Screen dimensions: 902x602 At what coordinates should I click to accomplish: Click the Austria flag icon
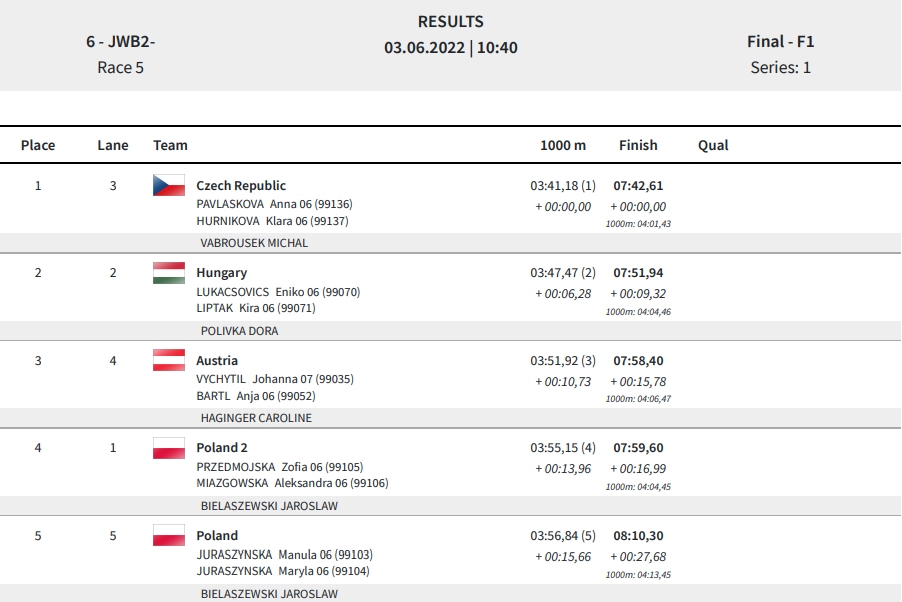(x=169, y=360)
